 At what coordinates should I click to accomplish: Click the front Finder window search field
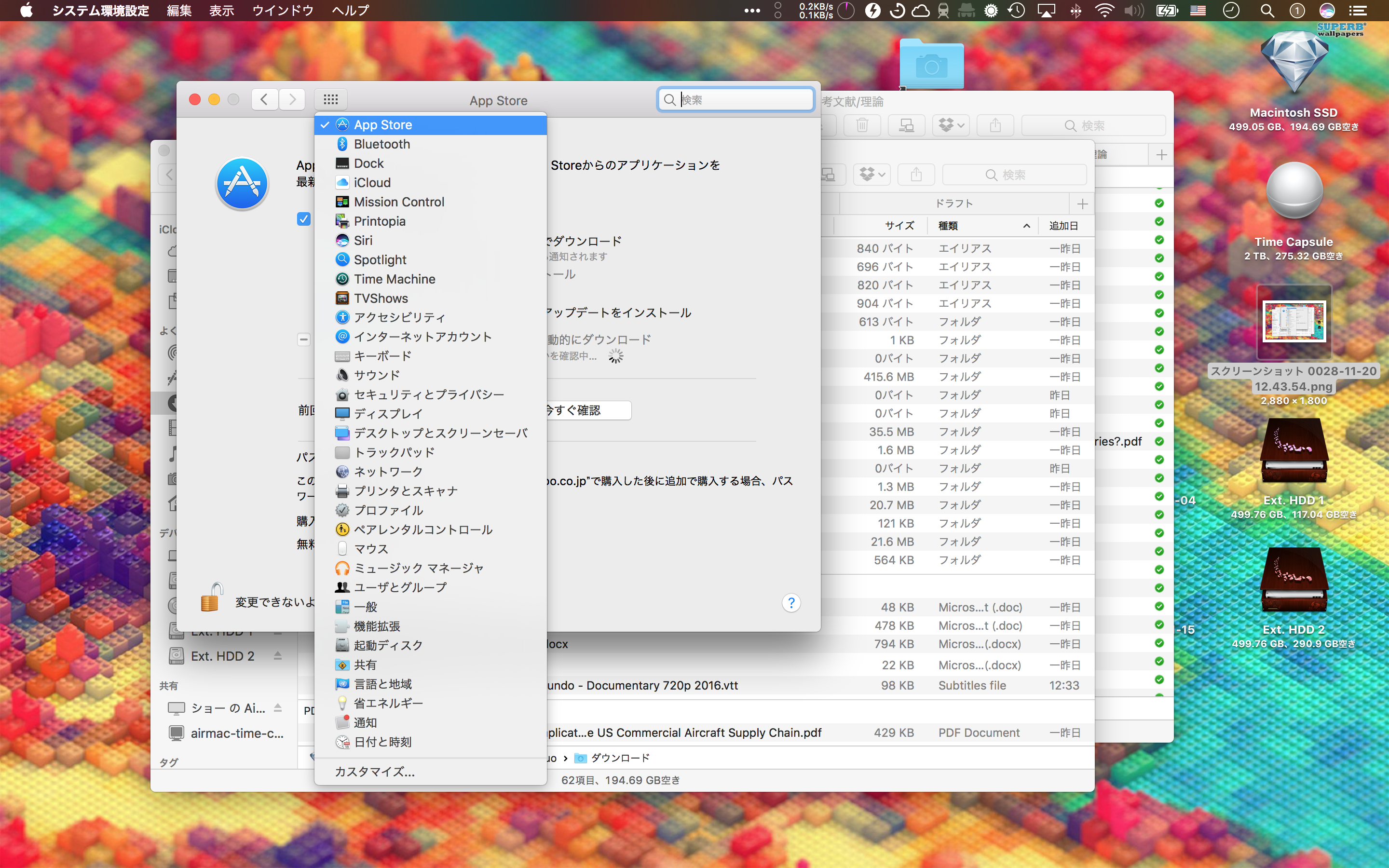tap(1014, 175)
